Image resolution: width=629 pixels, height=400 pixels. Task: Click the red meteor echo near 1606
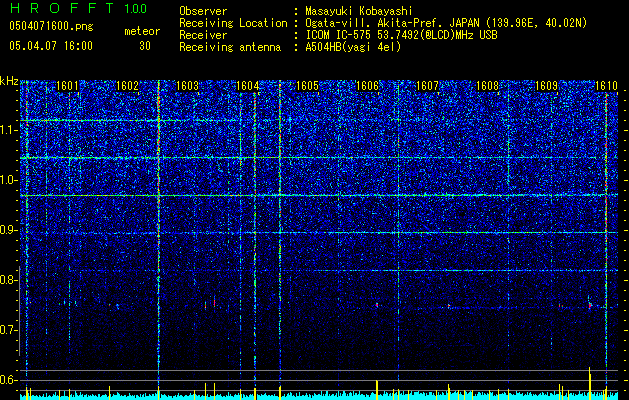coord(377,305)
